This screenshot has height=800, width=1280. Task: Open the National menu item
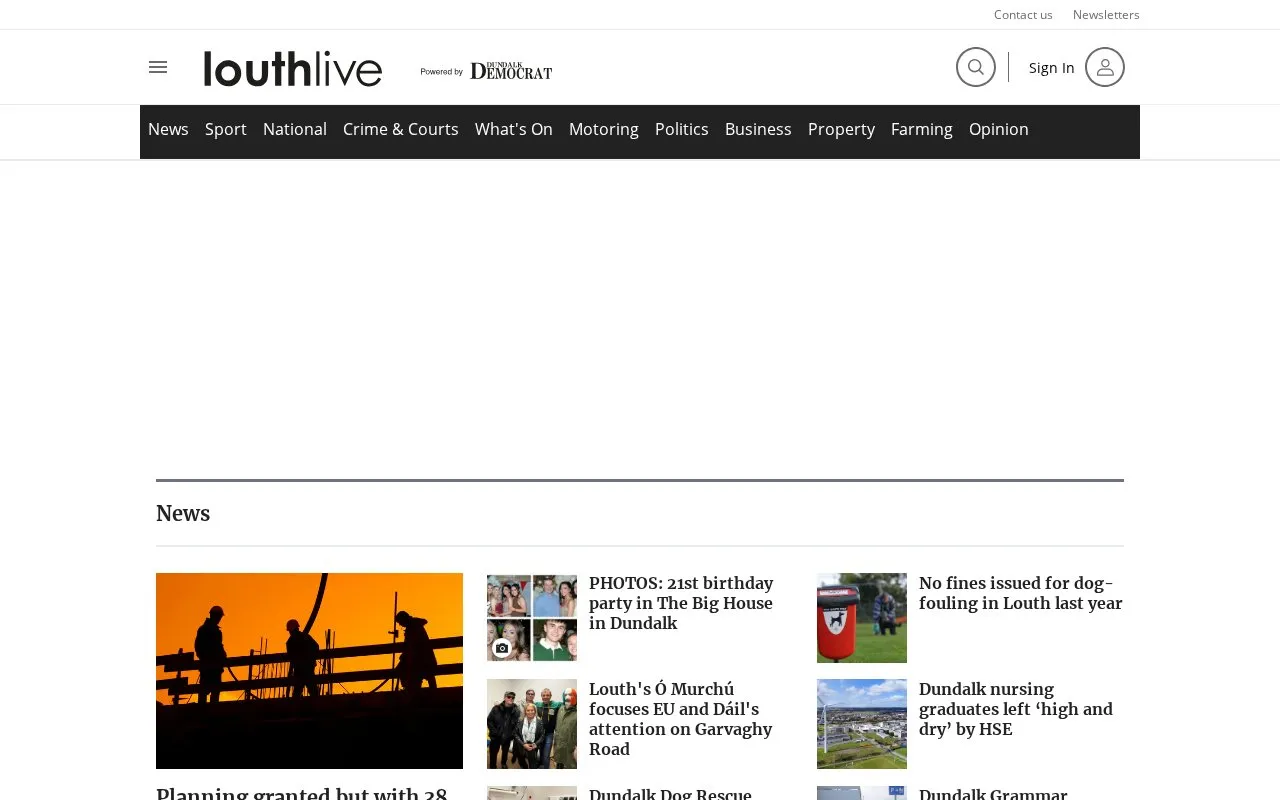(x=295, y=129)
